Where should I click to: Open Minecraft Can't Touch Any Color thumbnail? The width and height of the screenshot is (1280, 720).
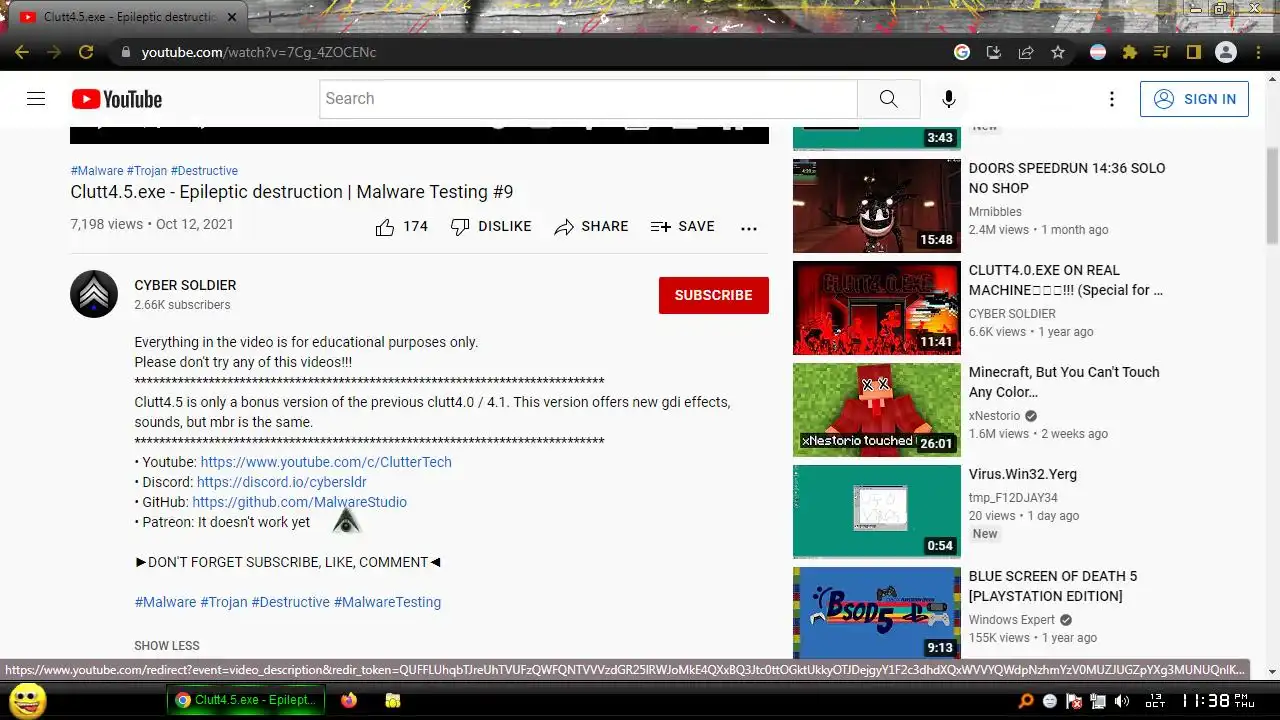877,410
